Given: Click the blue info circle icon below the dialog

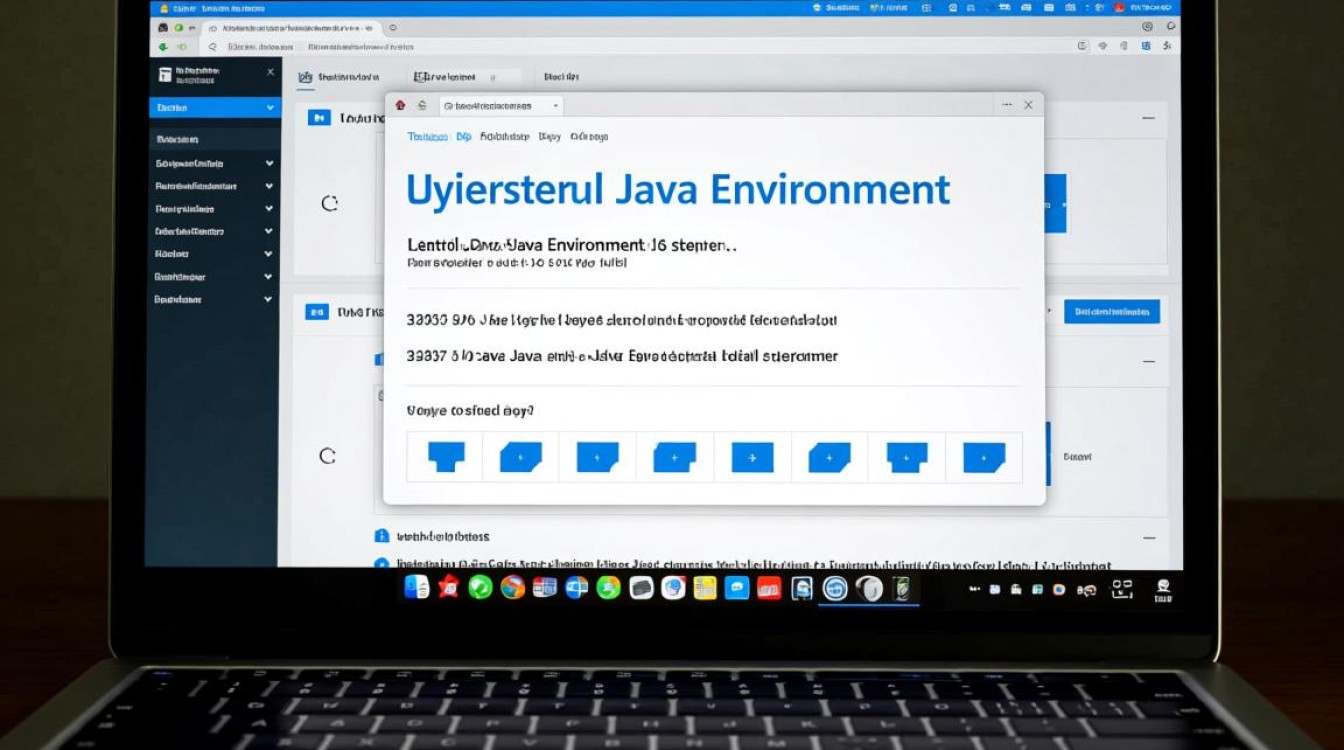Looking at the screenshot, I should click(381, 536).
